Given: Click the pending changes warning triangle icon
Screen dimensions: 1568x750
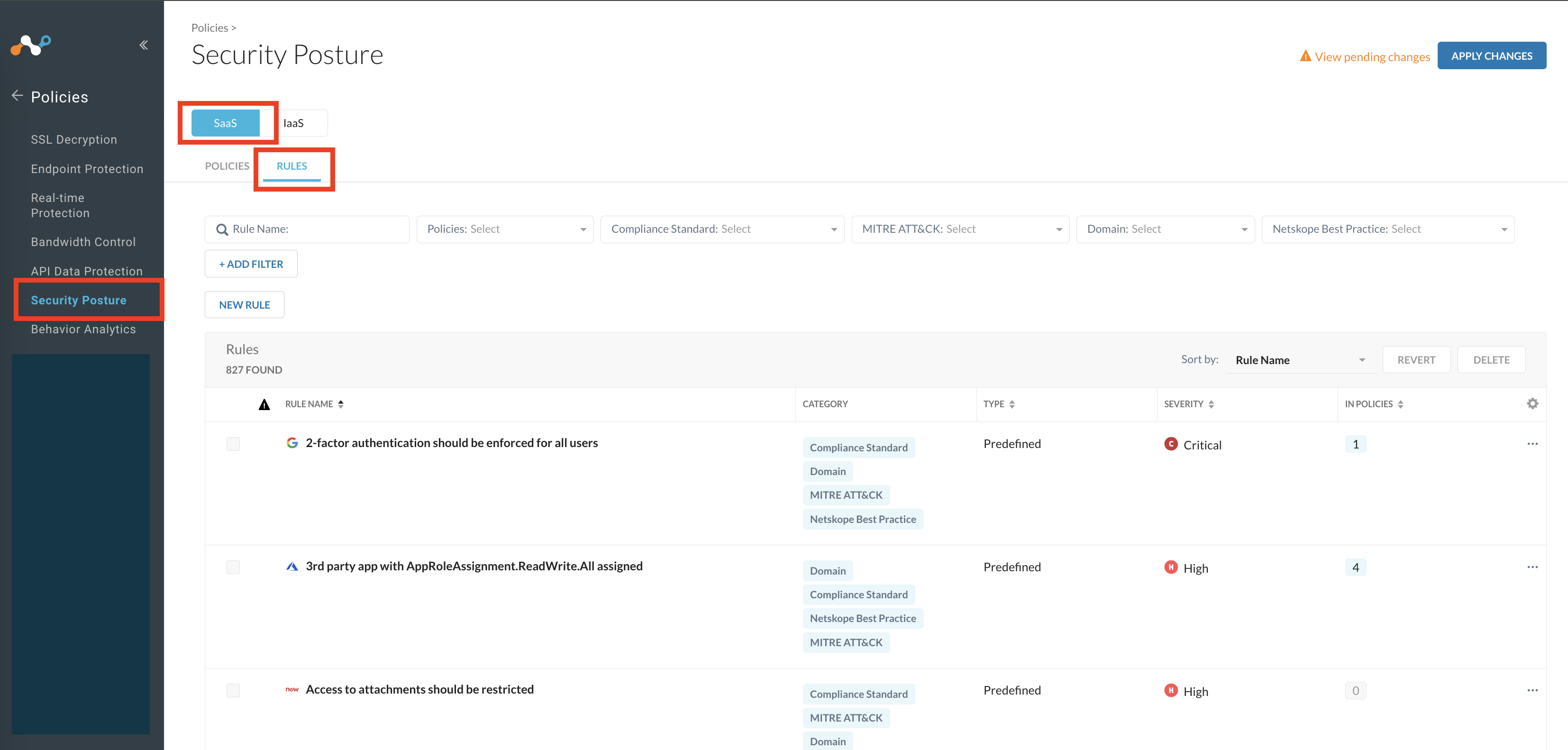Looking at the screenshot, I should [x=1305, y=56].
